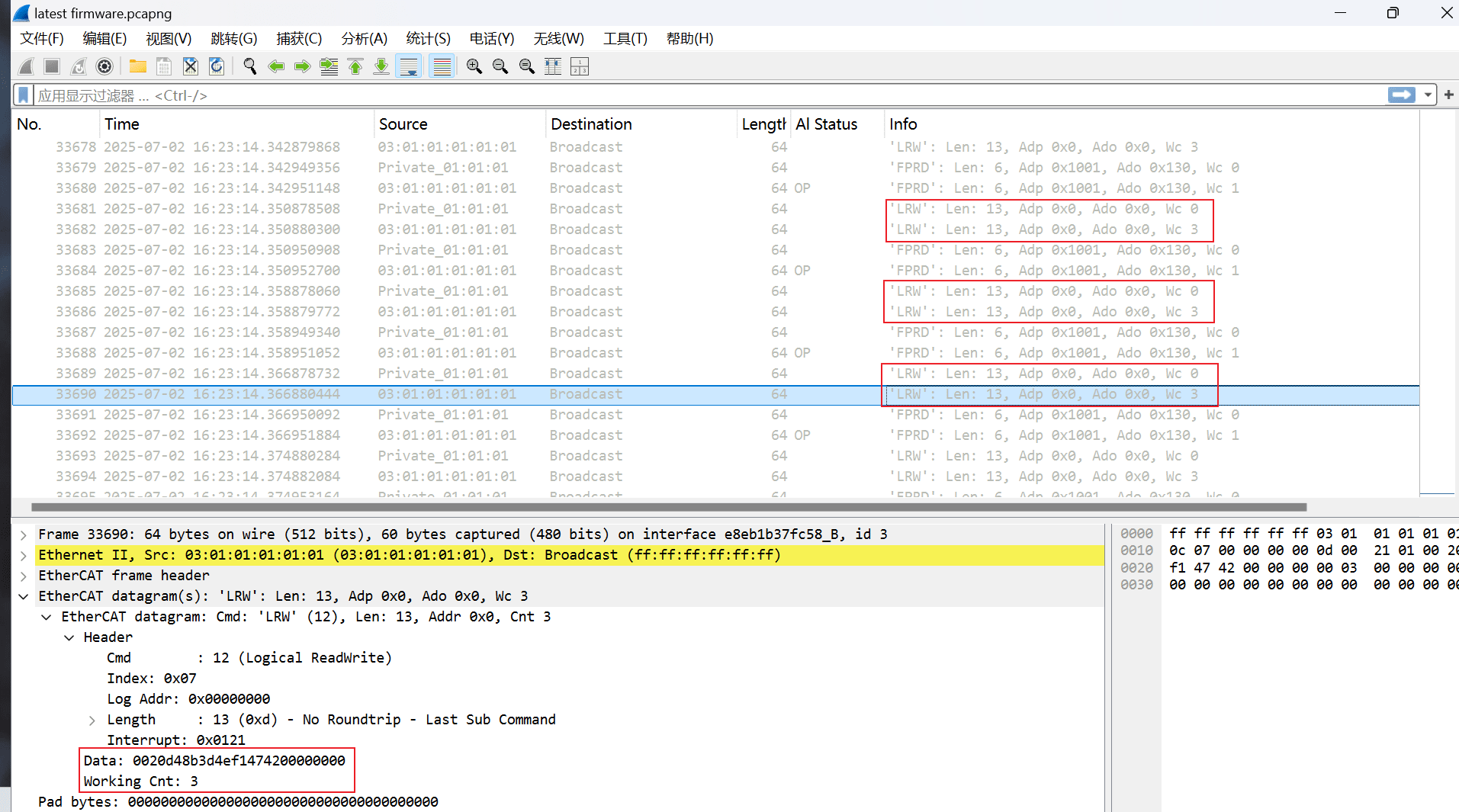1459x812 pixels.
Task: Go forward to next packet arrow
Action: click(303, 66)
